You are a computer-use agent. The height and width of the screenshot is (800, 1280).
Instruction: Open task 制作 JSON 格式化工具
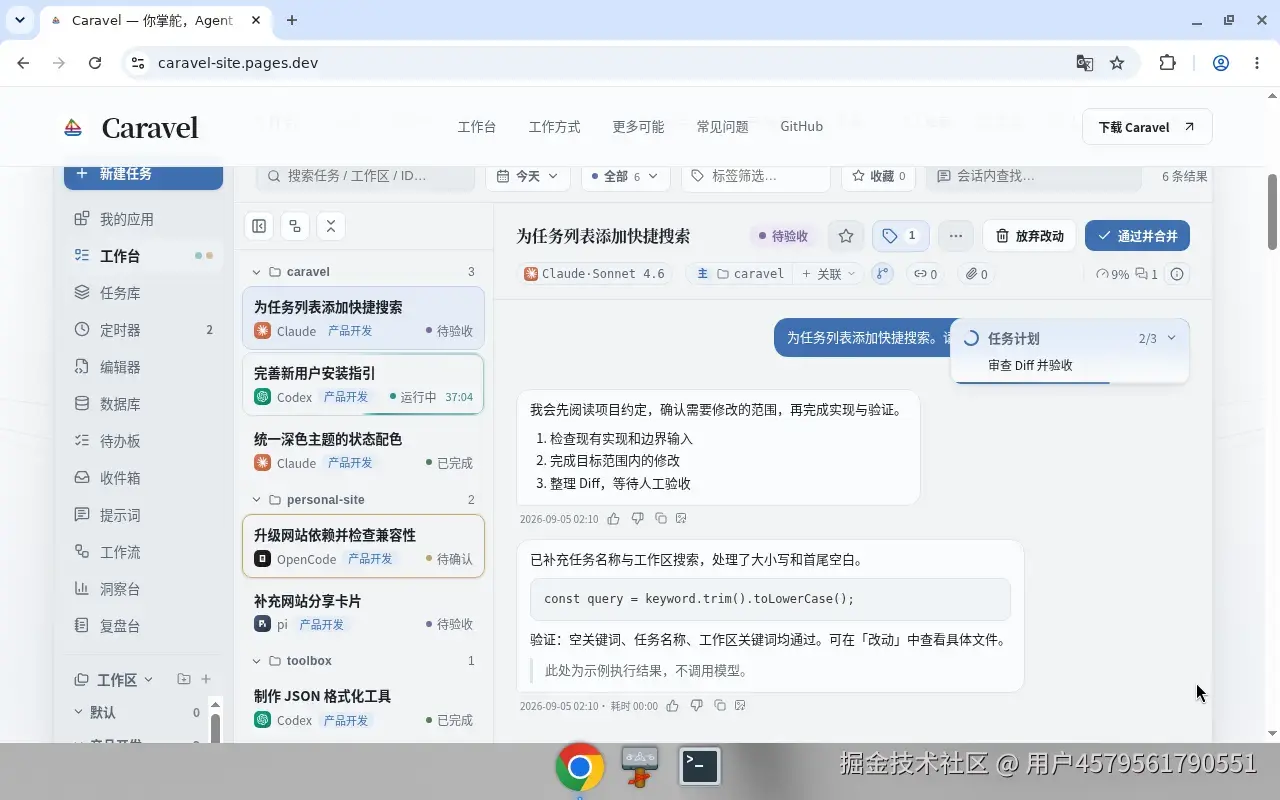point(363,707)
